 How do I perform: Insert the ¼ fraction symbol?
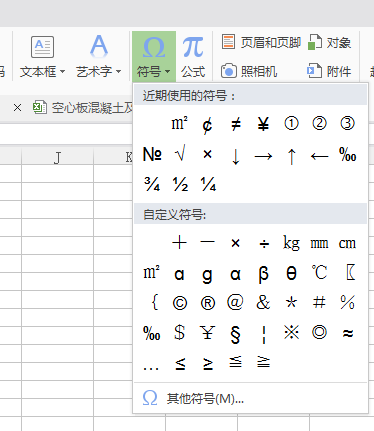point(208,184)
